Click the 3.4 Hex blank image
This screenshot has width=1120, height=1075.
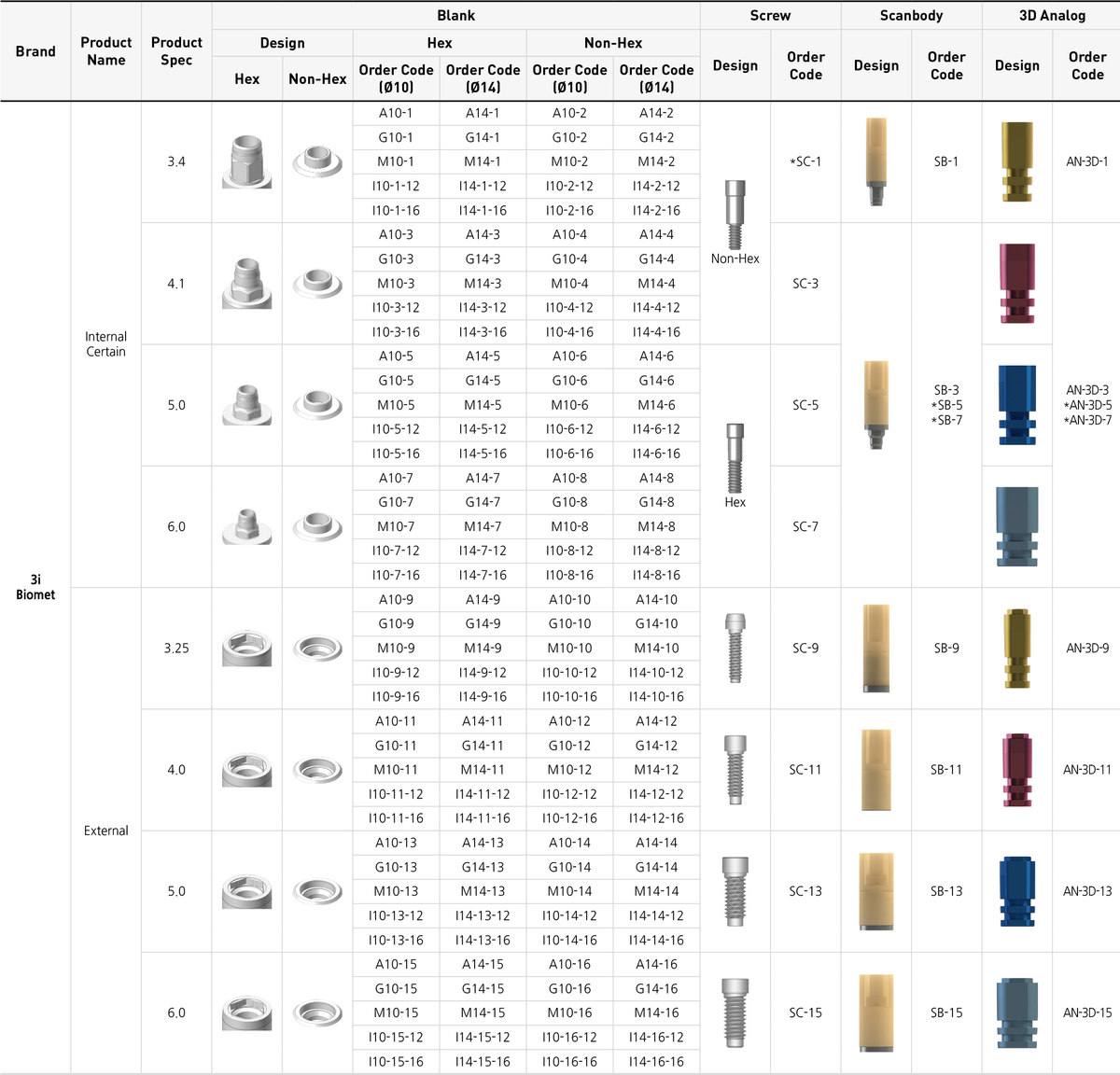pos(247,162)
